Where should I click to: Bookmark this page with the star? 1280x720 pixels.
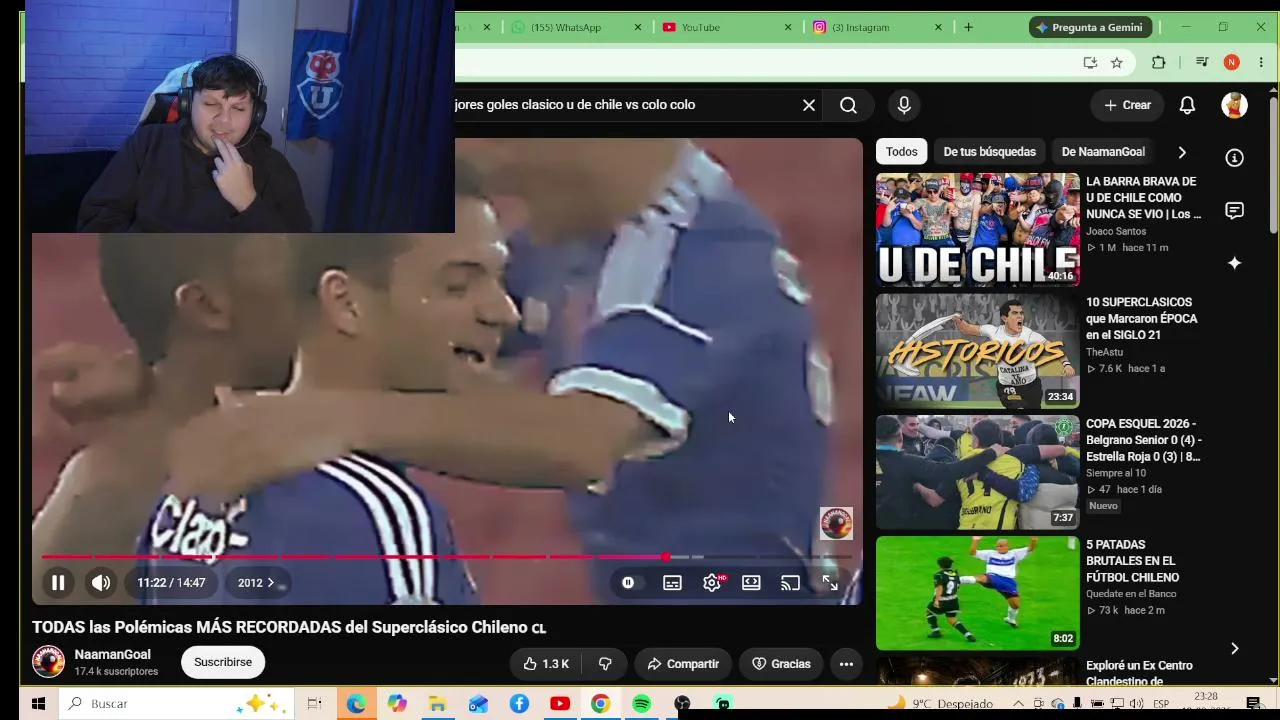point(1117,62)
